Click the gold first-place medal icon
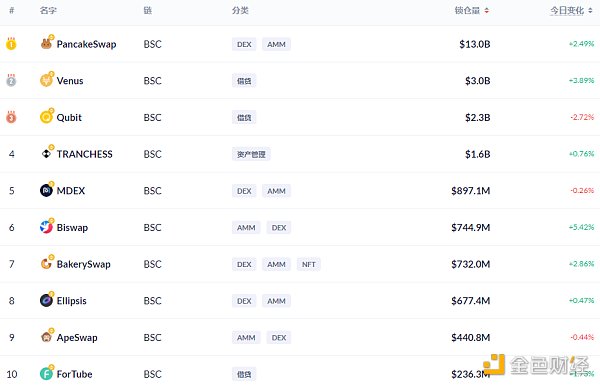Viewport: 600px width, 386px height. (x=11, y=44)
